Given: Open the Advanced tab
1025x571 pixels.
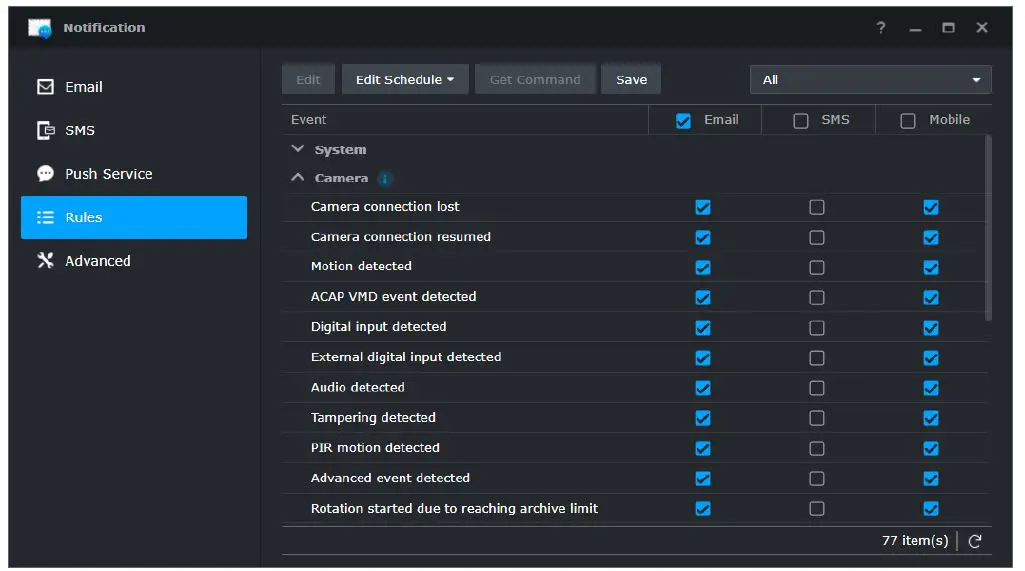Looking at the screenshot, I should coord(134,260).
